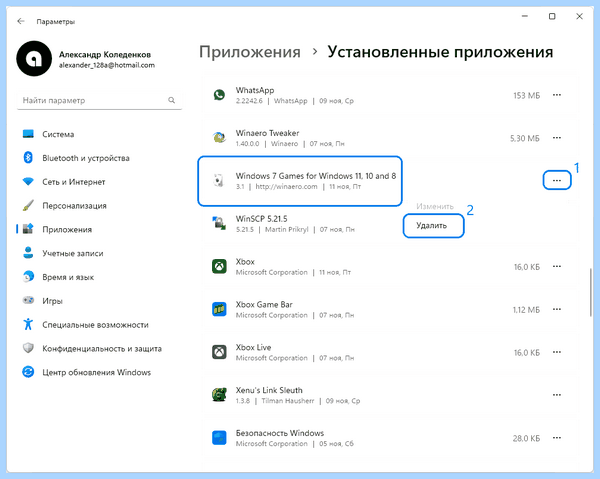Select the WinSCP 5.21.5 app name

(x=261, y=219)
